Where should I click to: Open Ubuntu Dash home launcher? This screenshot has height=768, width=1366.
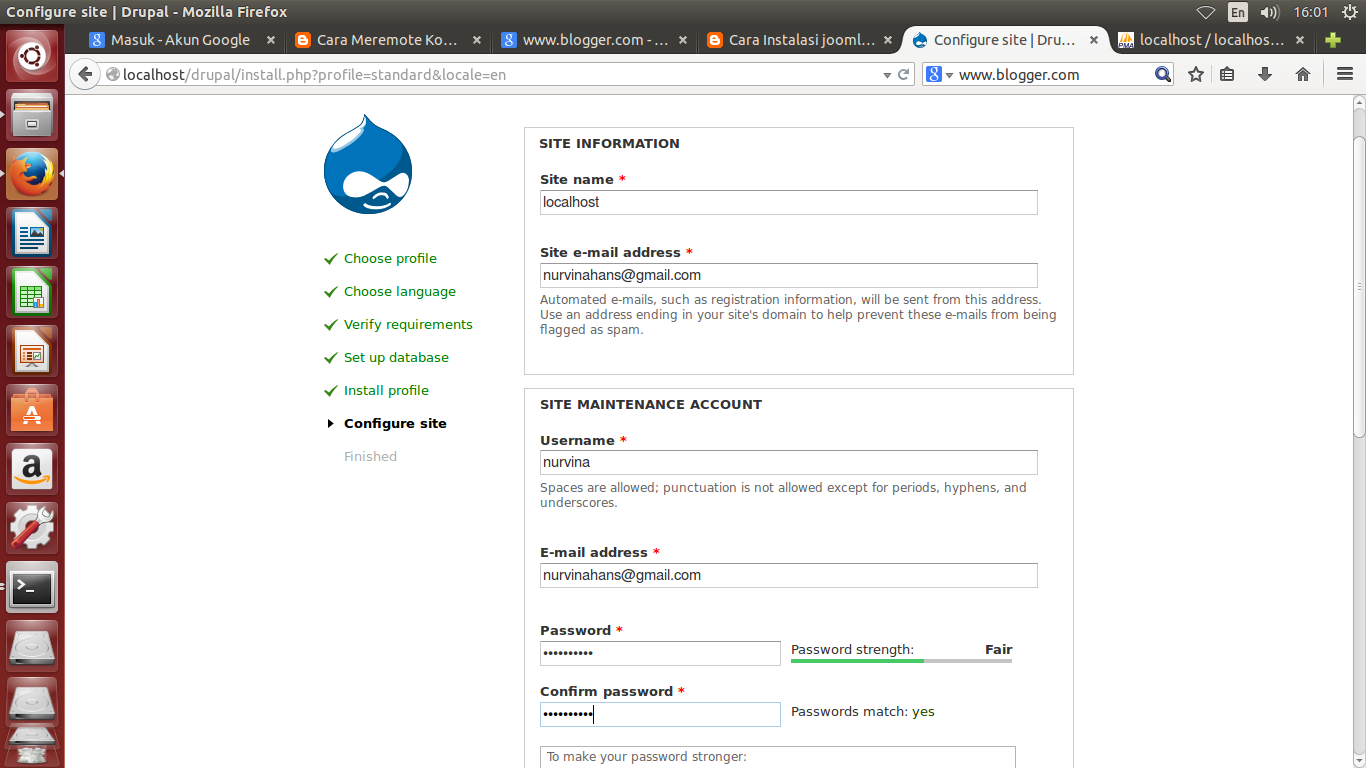[32, 56]
